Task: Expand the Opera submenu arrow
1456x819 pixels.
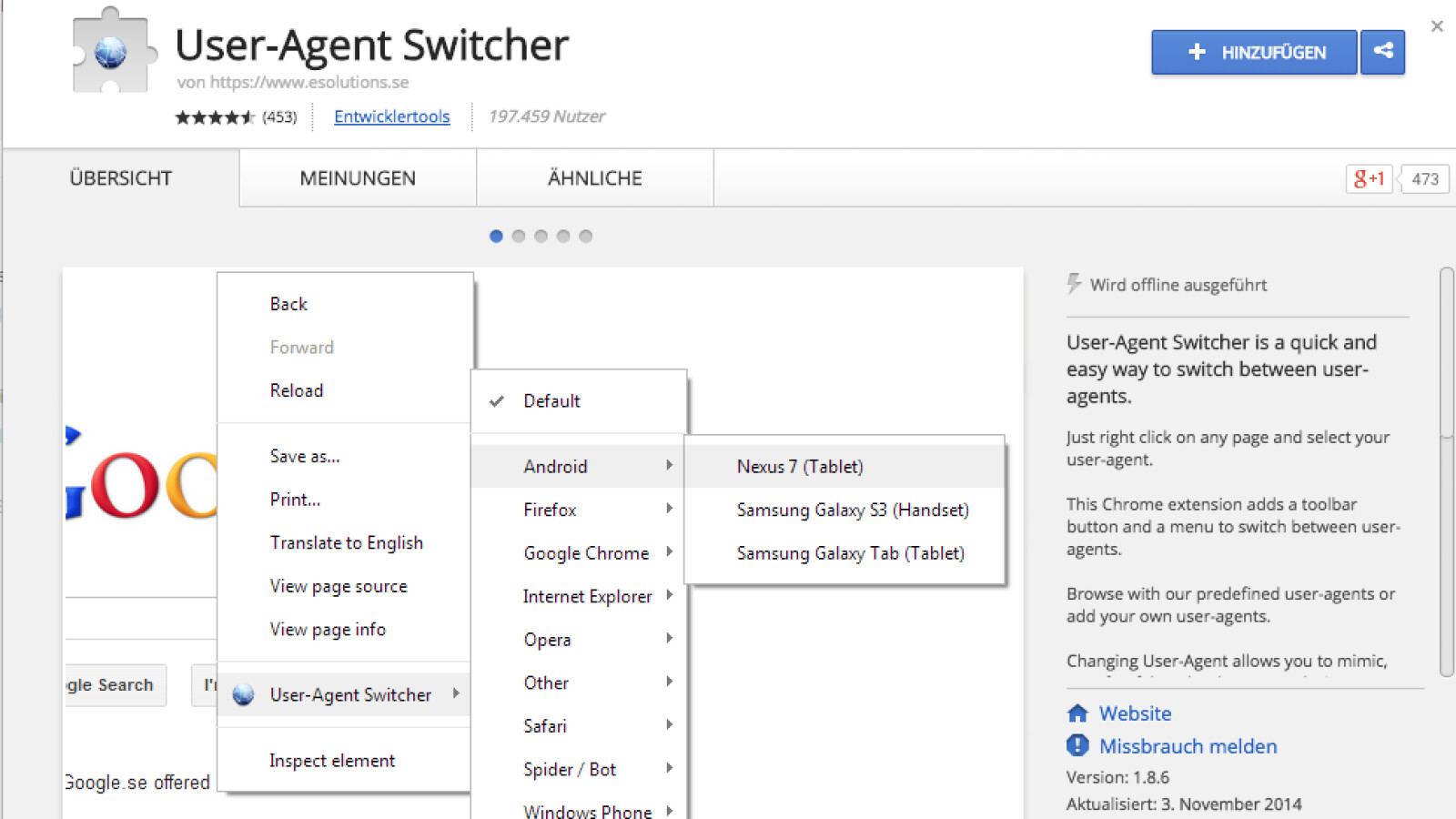Action: [x=669, y=638]
